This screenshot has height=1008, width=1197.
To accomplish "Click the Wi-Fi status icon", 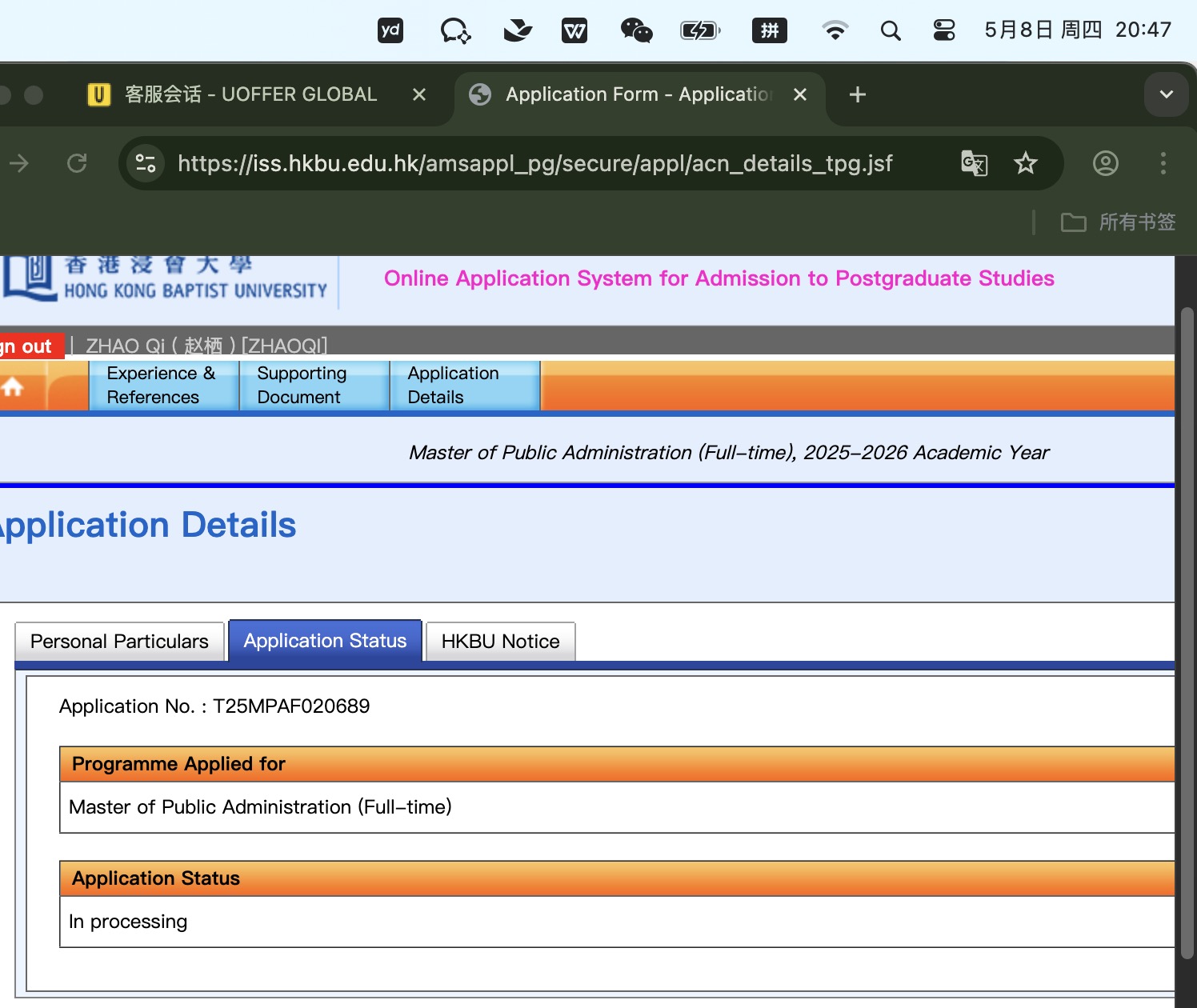I will [835, 30].
